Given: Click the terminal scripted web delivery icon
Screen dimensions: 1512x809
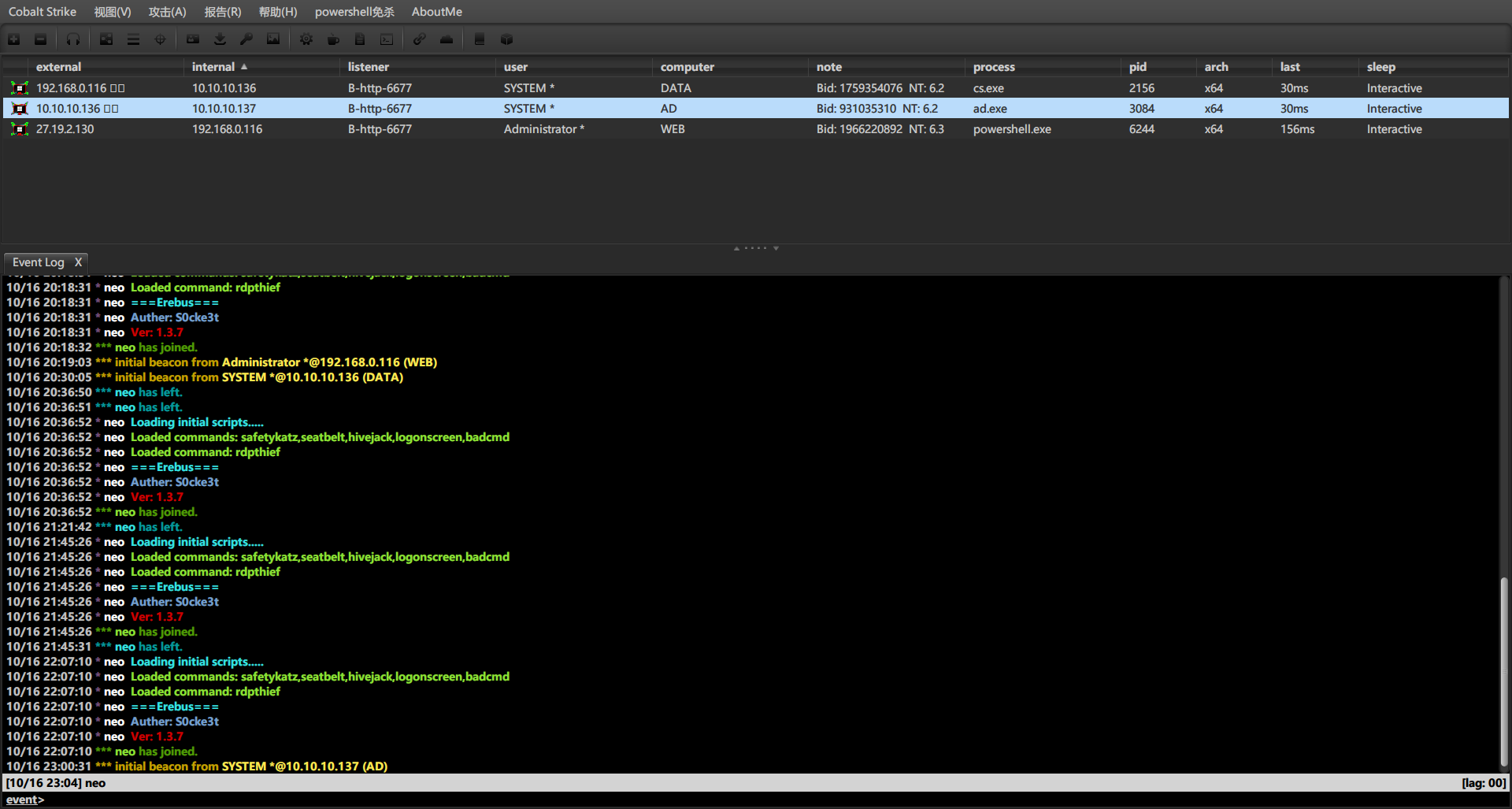Looking at the screenshot, I should pyautogui.click(x=387, y=39).
